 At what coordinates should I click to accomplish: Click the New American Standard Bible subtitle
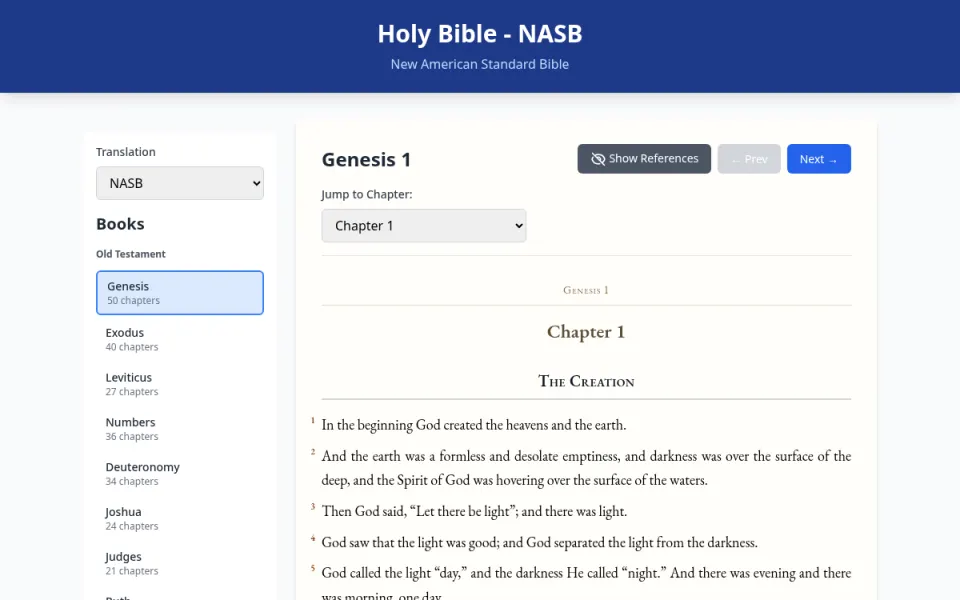click(x=479, y=64)
